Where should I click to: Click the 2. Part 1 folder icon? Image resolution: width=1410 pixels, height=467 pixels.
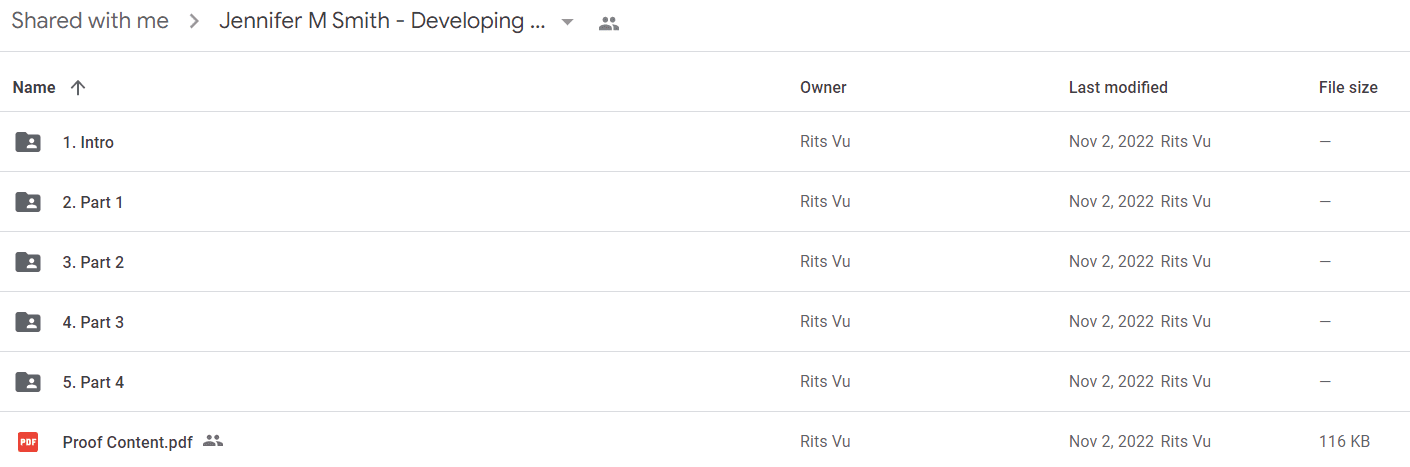[28, 202]
